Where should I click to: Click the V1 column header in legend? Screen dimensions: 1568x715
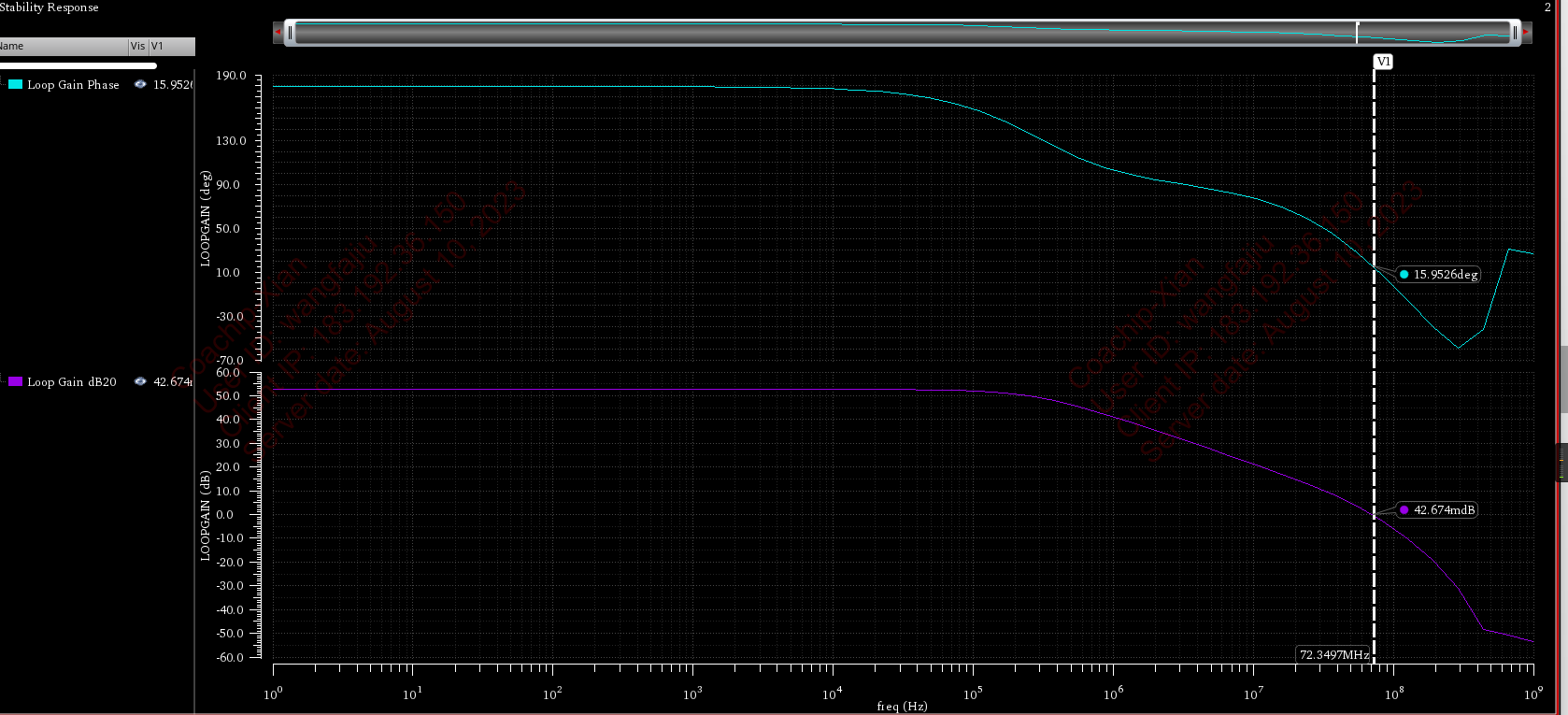(x=171, y=46)
